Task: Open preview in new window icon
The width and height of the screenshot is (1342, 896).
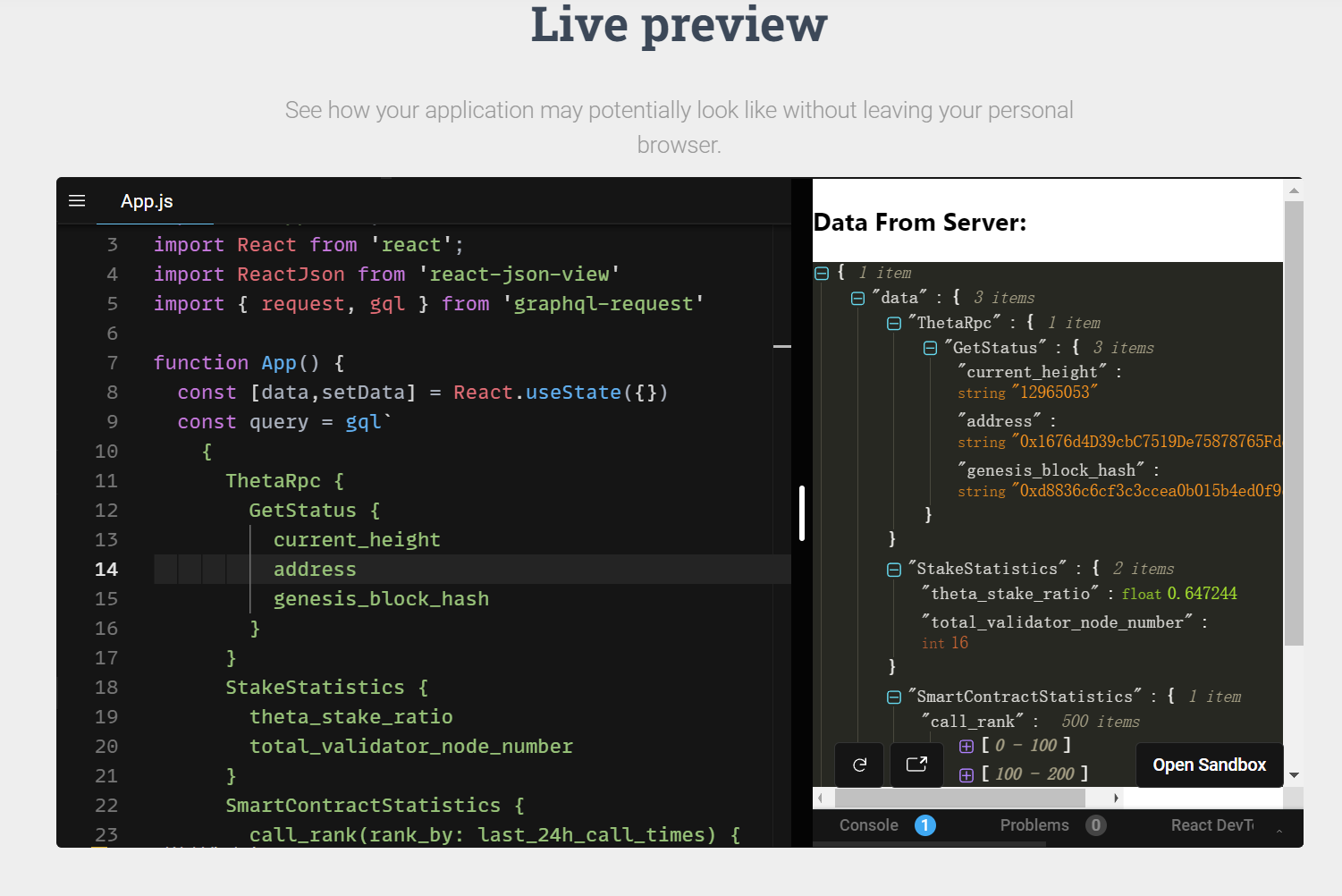Action: coord(916,765)
